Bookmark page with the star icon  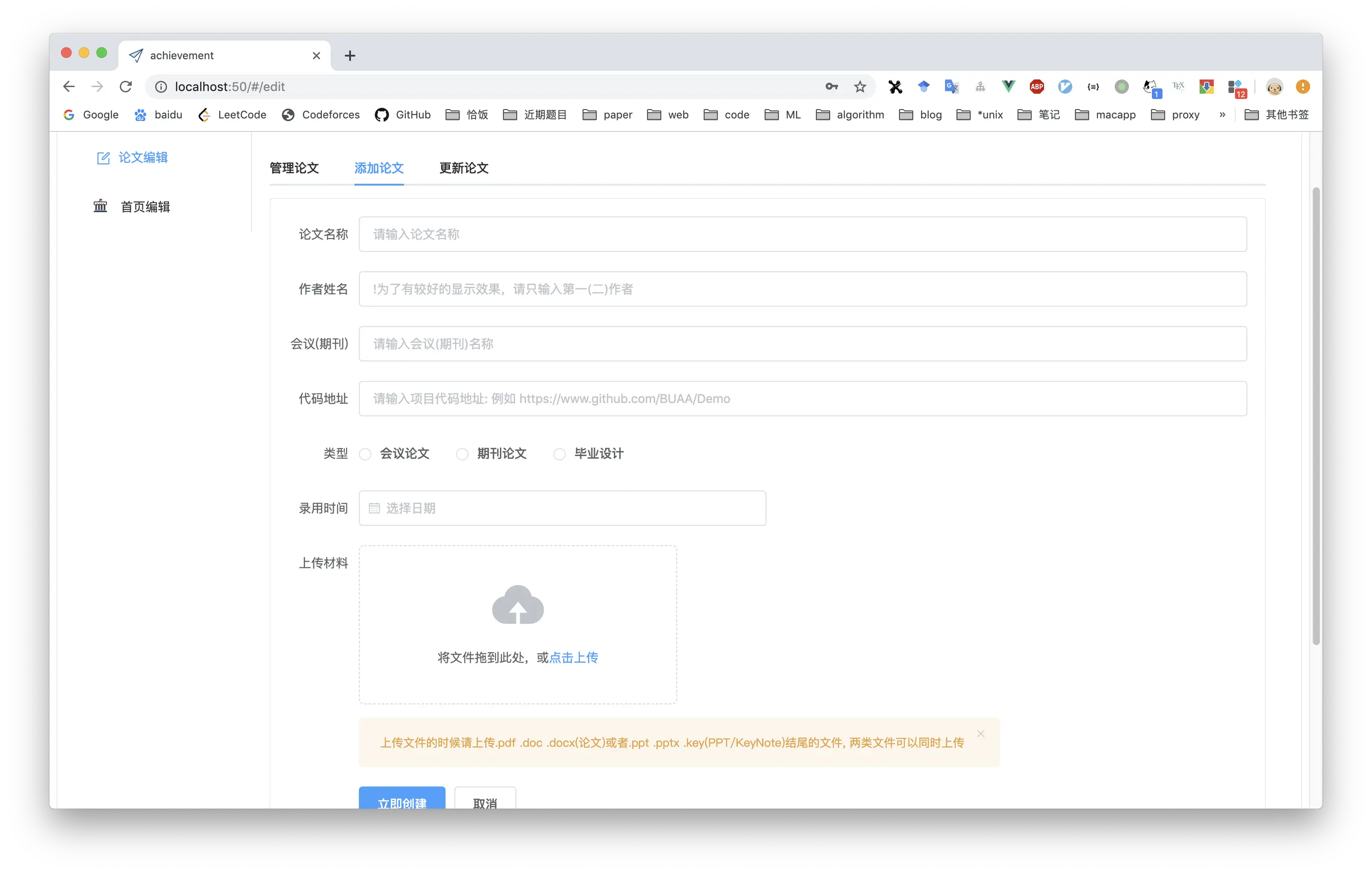pyautogui.click(x=860, y=87)
